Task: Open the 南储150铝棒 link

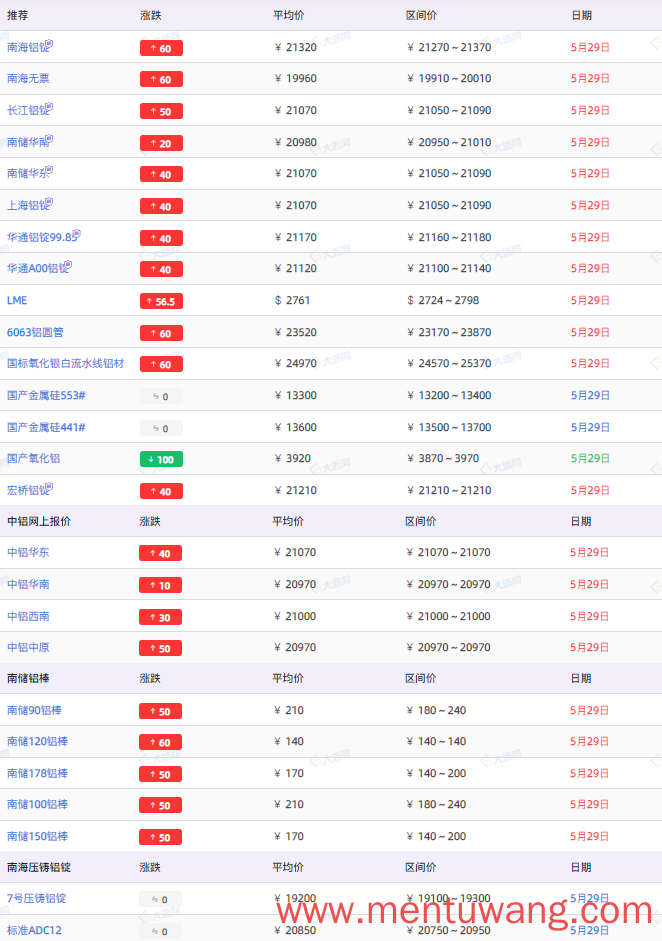Action: tap(37, 836)
